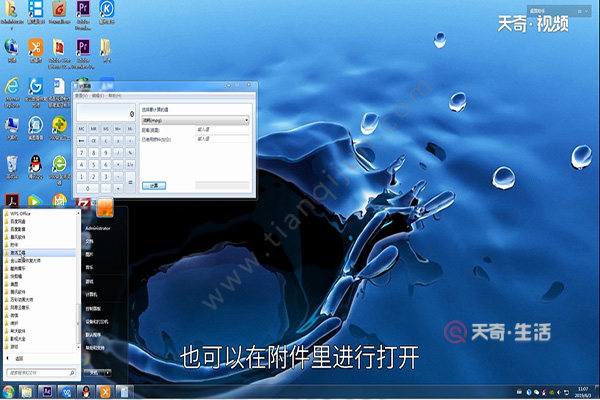600x400 pixels.
Task: Open the shutdown options arrow
Action: pos(110,373)
